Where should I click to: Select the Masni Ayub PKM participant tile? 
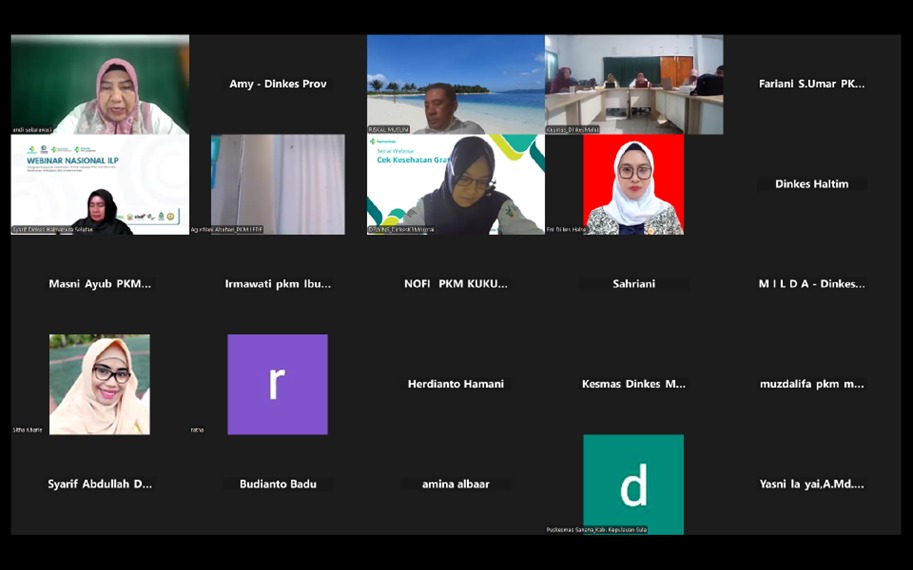click(99, 284)
